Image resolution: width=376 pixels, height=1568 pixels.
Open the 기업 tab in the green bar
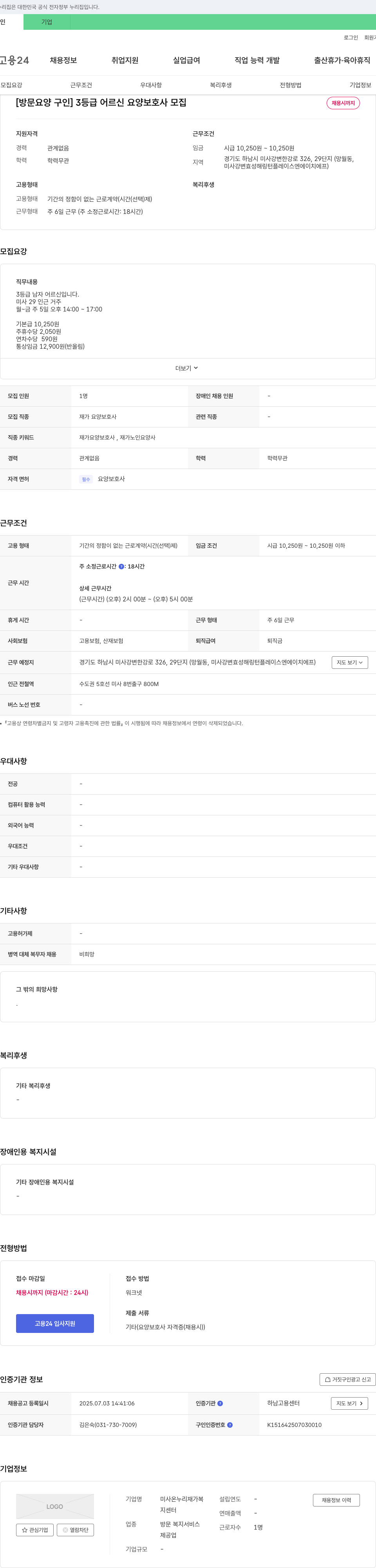coord(47,22)
